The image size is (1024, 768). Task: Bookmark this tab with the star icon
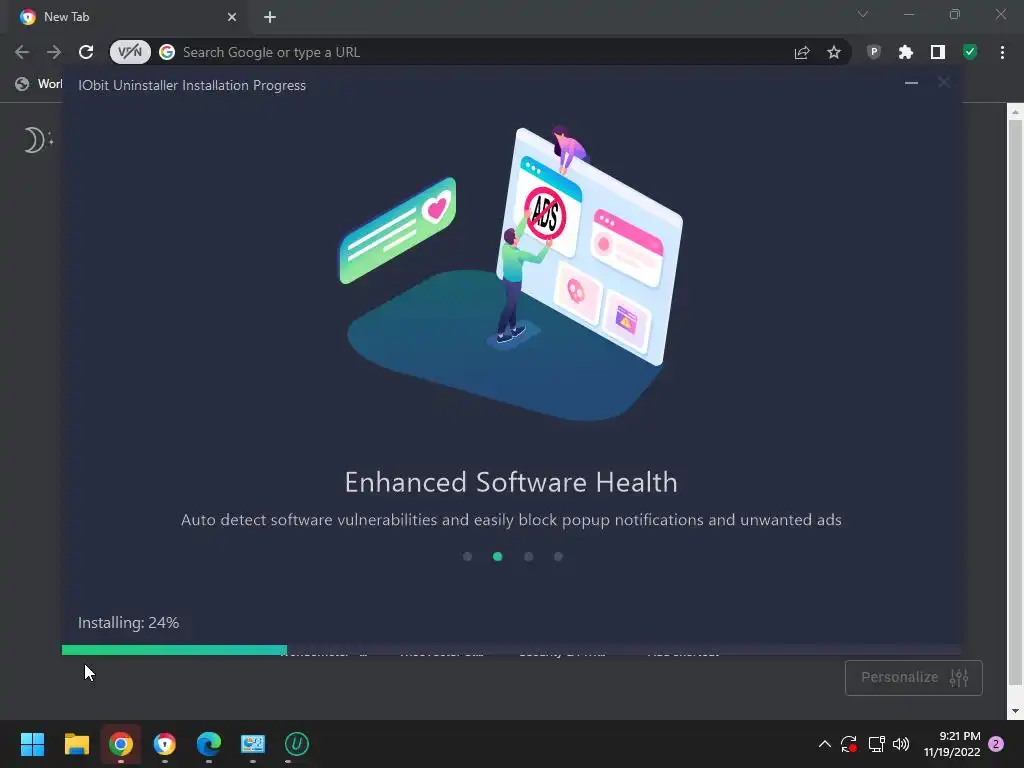click(834, 52)
